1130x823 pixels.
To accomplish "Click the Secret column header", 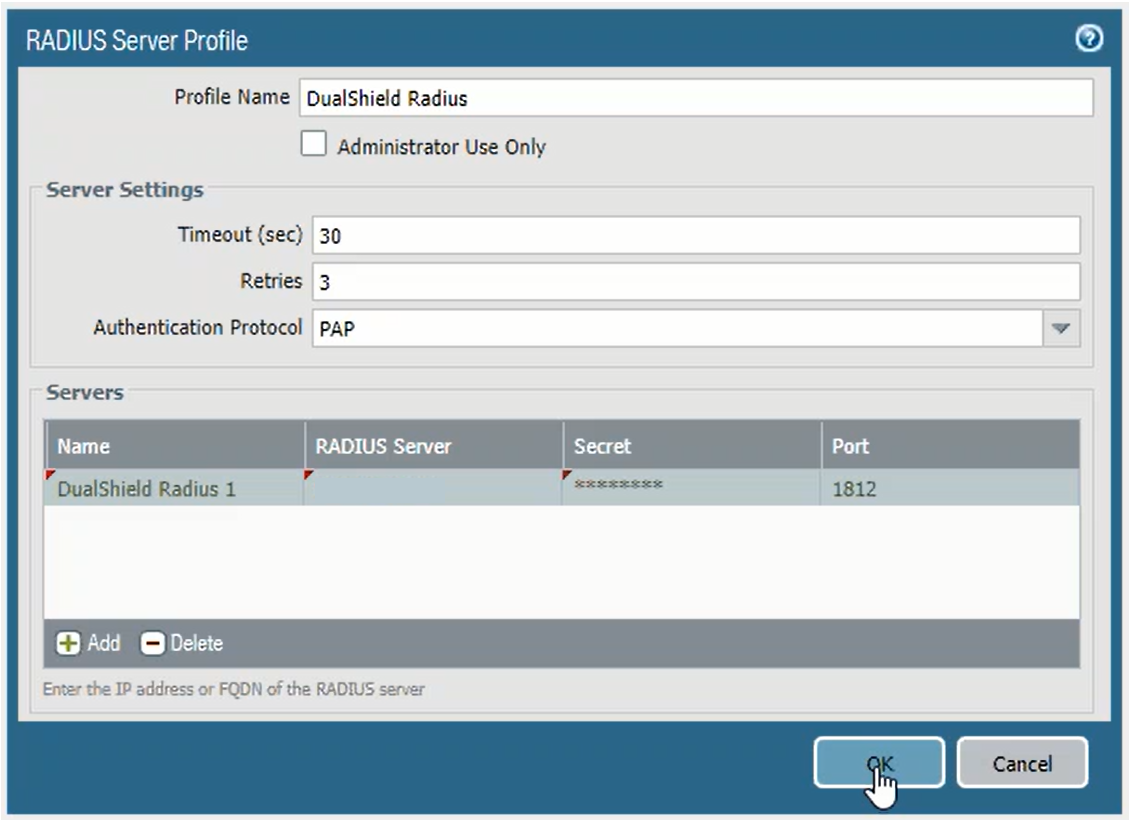I will [691, 447].
